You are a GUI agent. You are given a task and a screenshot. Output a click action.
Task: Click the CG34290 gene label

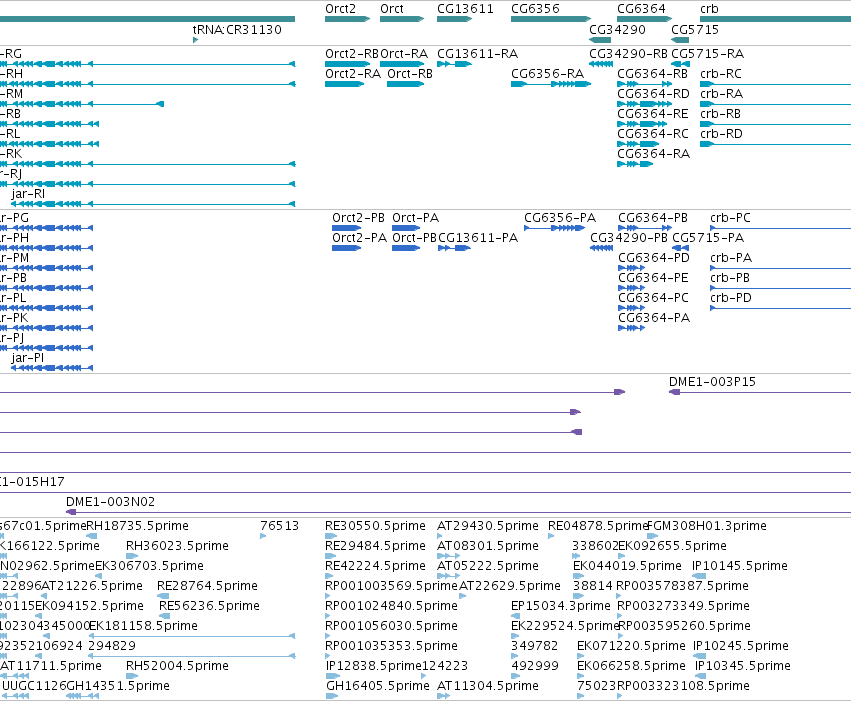[618, 29]
